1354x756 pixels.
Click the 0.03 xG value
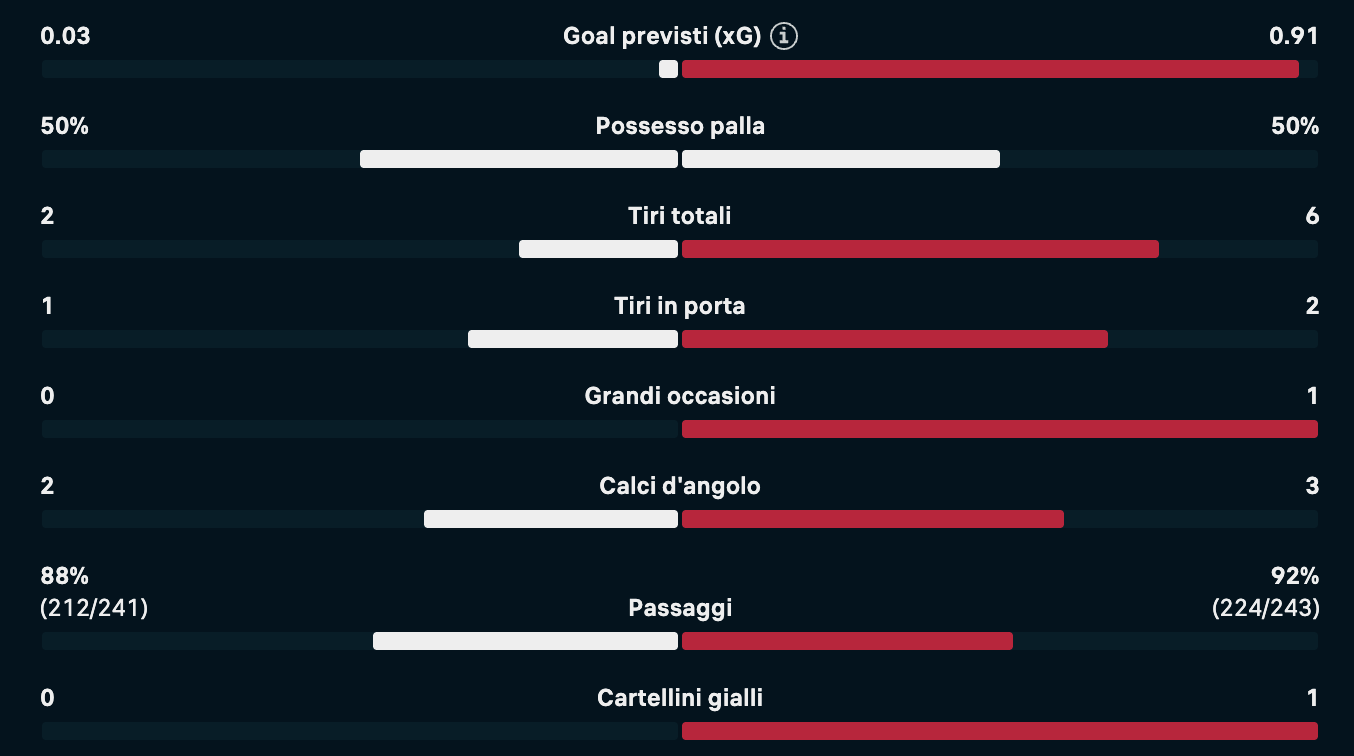tap(65, 37)
